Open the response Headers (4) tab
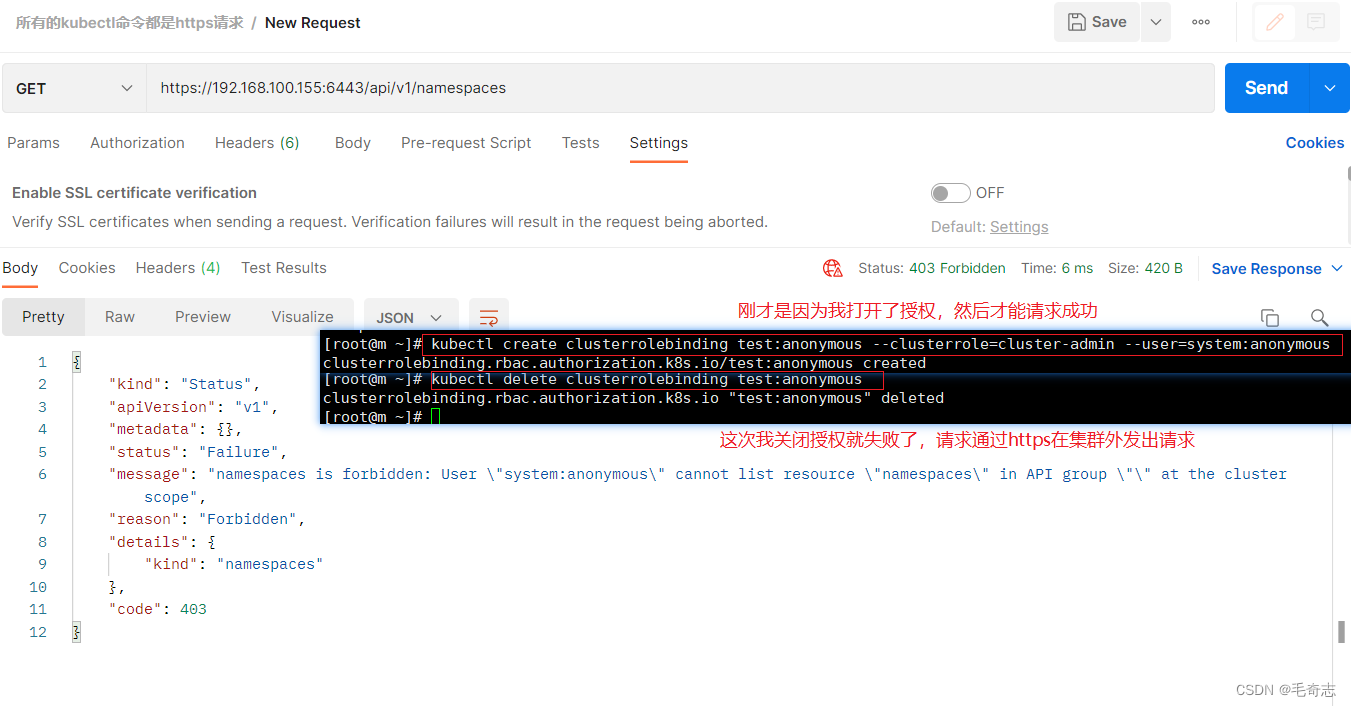This screenshot has height=706, width=1351. click(178, 268)
